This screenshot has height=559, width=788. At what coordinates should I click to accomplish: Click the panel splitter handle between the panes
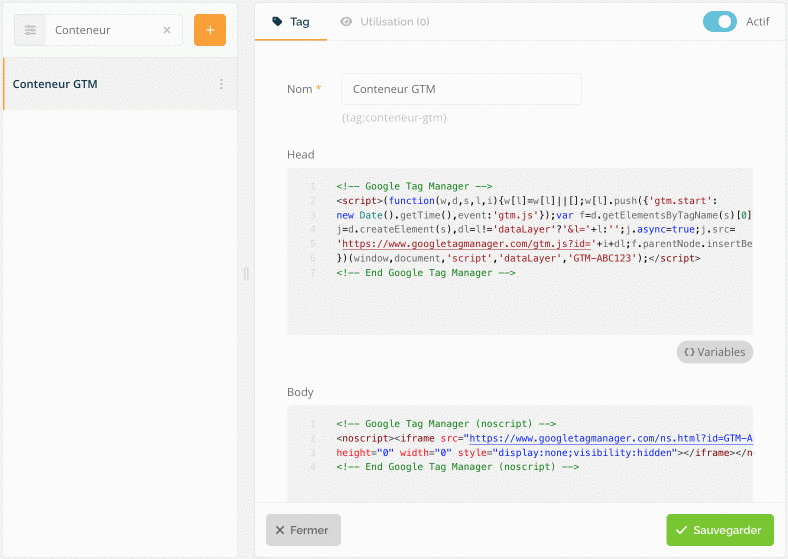(x=246, y=274)
